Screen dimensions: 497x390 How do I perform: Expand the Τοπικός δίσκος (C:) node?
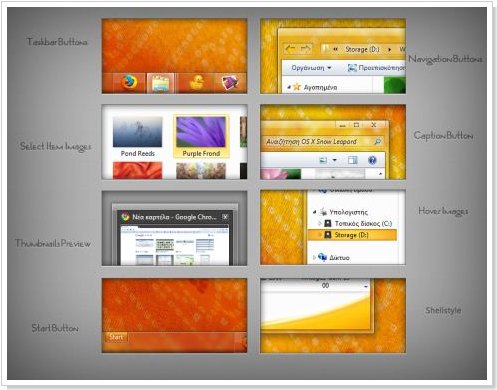pyautogui.click(x=320, y=223)
